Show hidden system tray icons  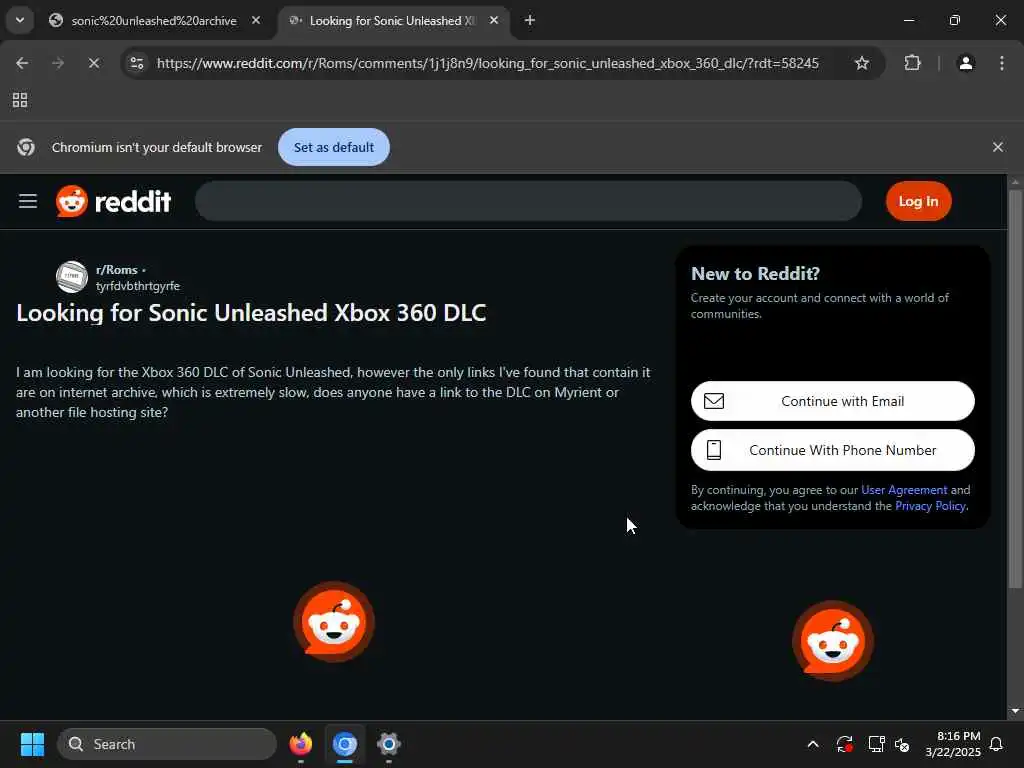(812, 744)
